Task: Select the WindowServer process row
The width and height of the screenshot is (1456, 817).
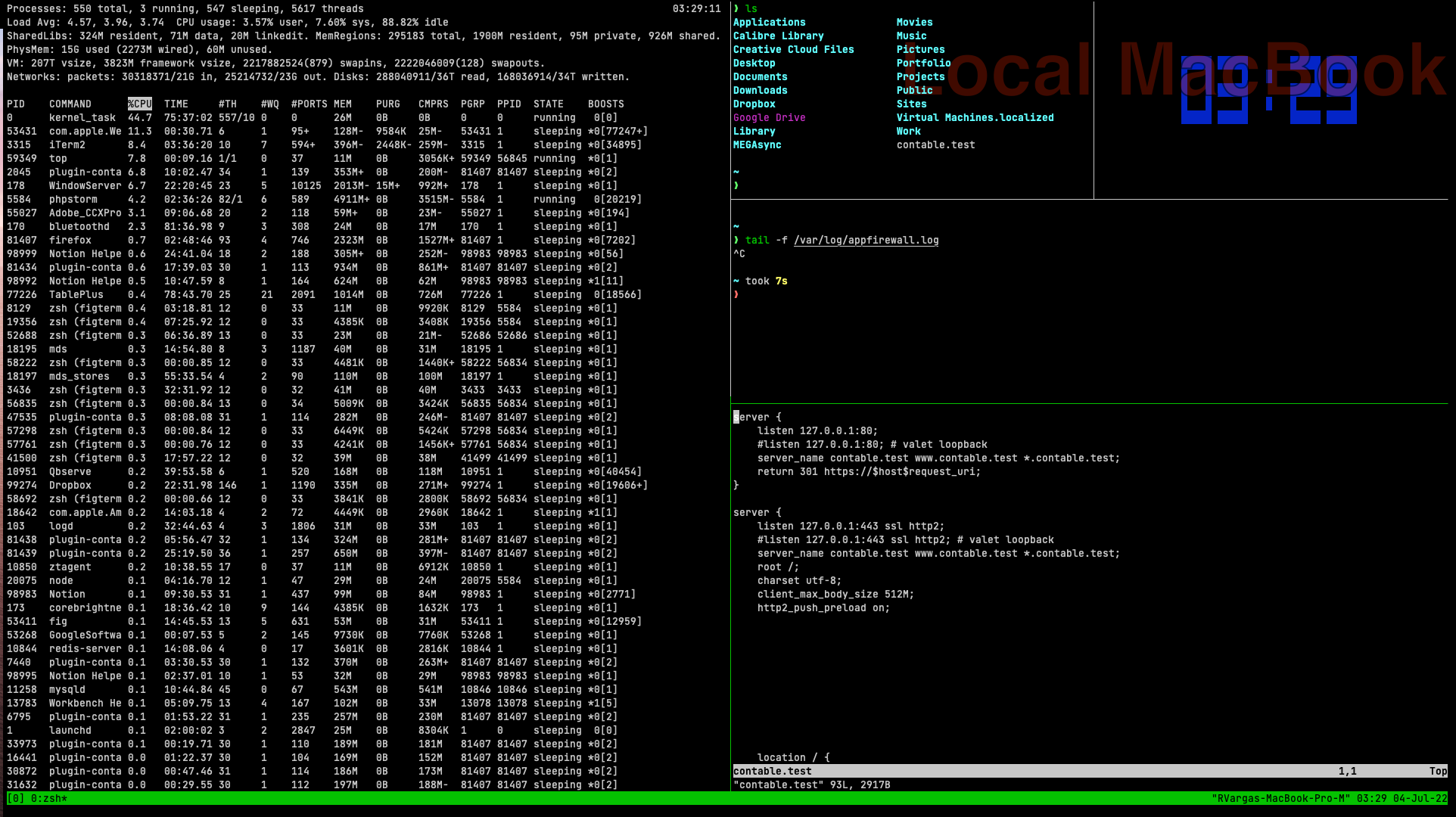Action: pos(313,185)
